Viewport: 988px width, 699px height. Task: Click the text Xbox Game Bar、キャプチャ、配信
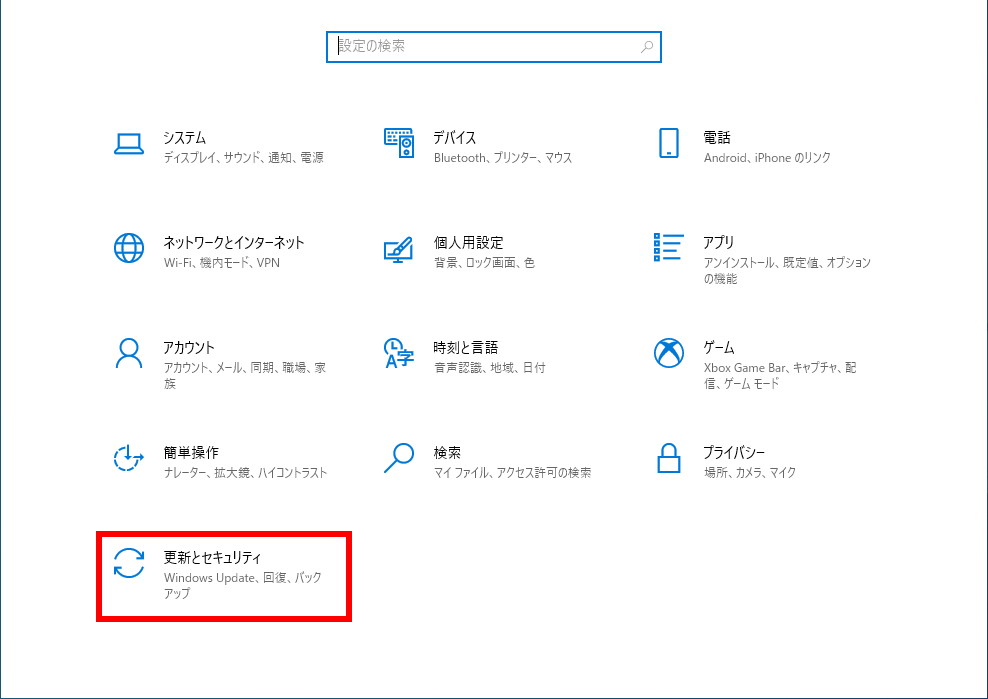780,376
